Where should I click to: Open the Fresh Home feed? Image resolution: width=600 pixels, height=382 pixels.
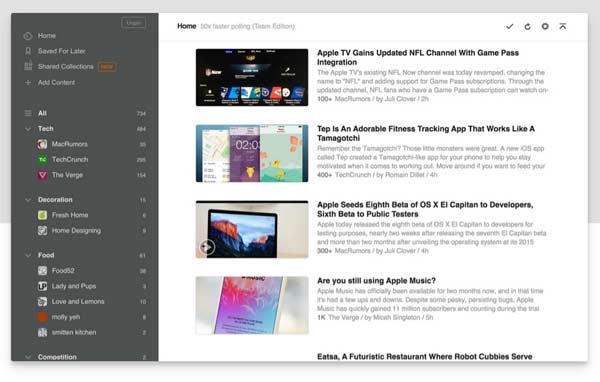click(x=70, y=215)
